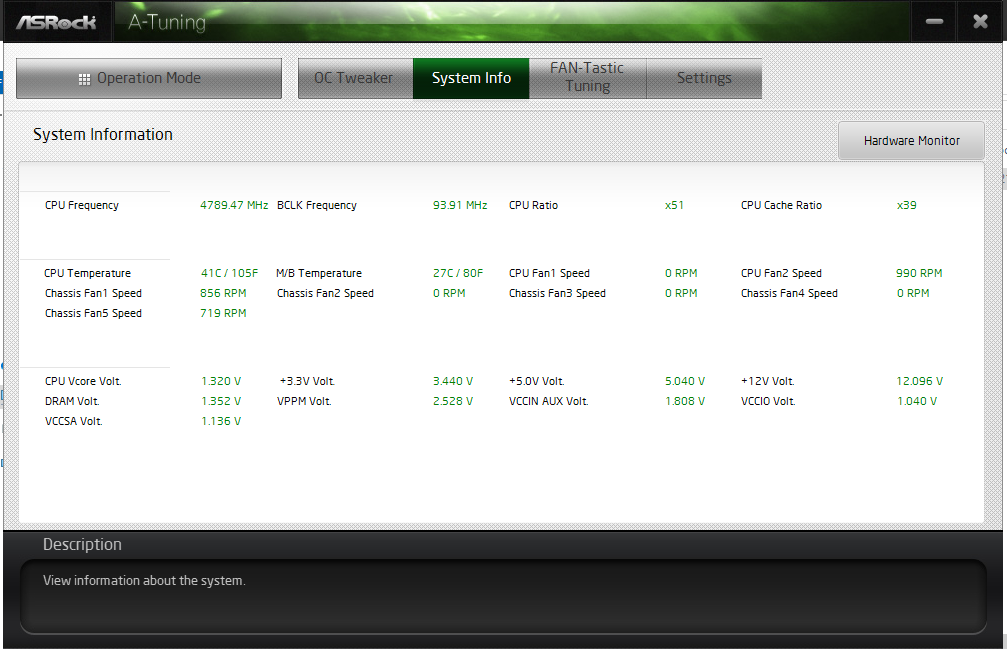Select the CPU Fan2 Speed label
Screen dimensions: 1007x649
[781, 273]
